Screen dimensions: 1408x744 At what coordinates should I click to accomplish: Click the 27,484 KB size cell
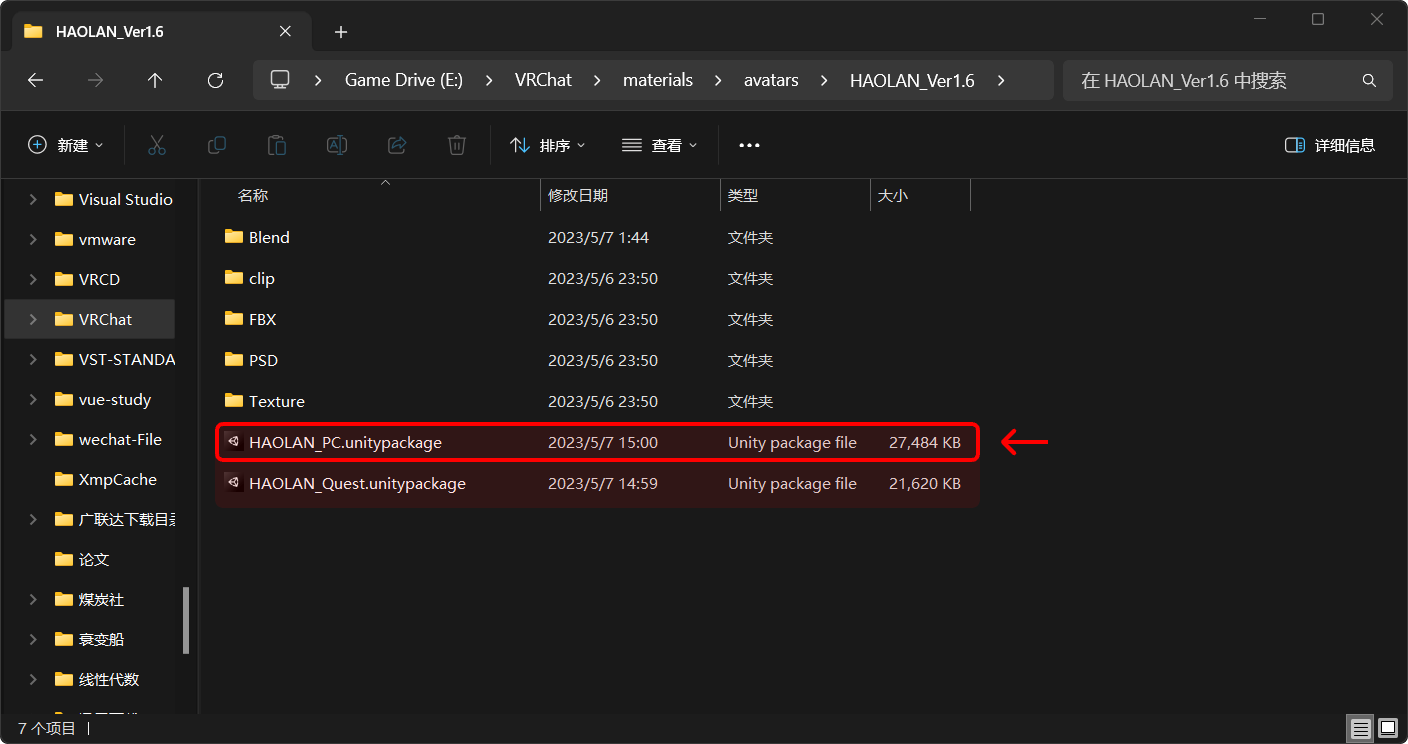pos(925,442)
